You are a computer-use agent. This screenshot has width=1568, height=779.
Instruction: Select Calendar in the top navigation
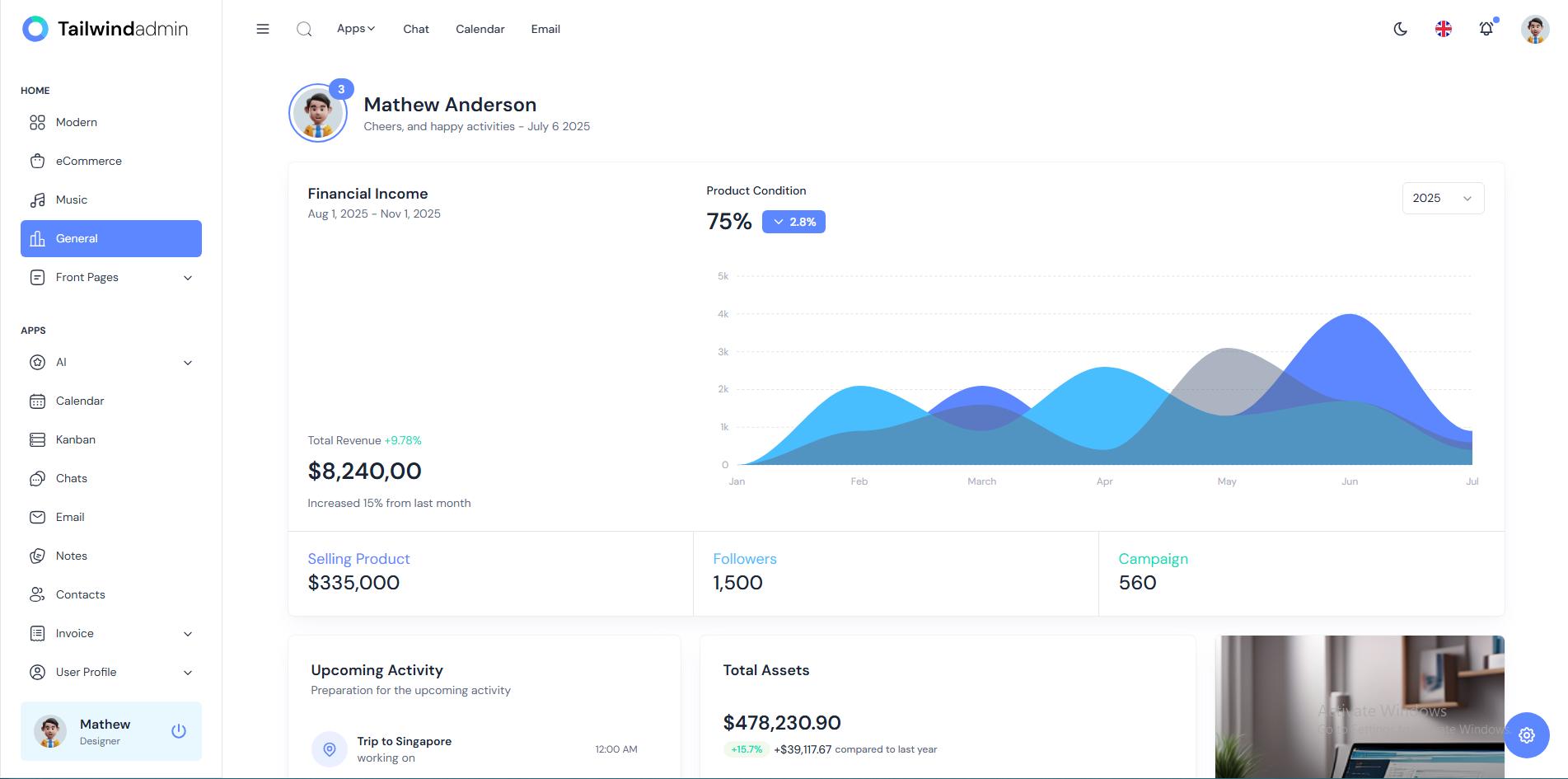480,29
